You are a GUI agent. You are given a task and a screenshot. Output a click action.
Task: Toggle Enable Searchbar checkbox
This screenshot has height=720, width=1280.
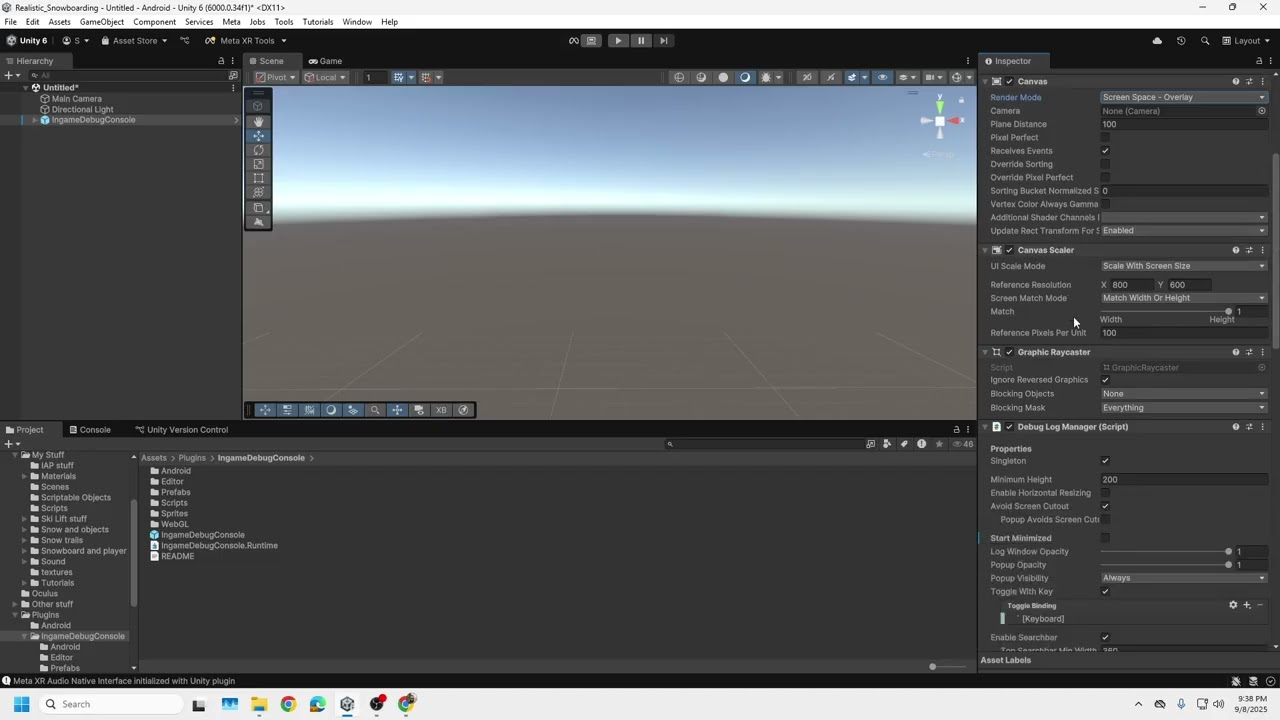(x=1105, y=637)
